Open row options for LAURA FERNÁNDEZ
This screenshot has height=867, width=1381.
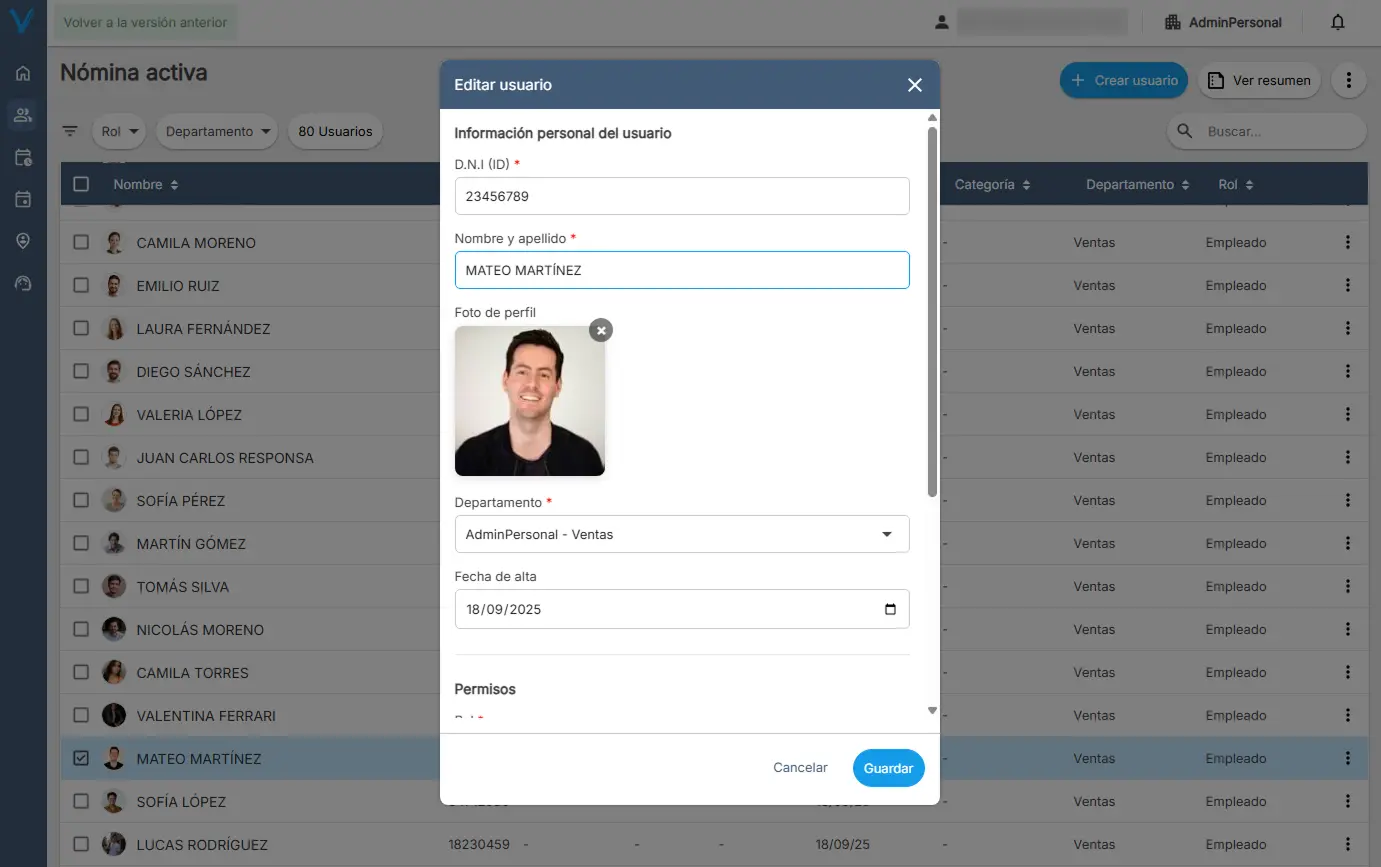1348,328
